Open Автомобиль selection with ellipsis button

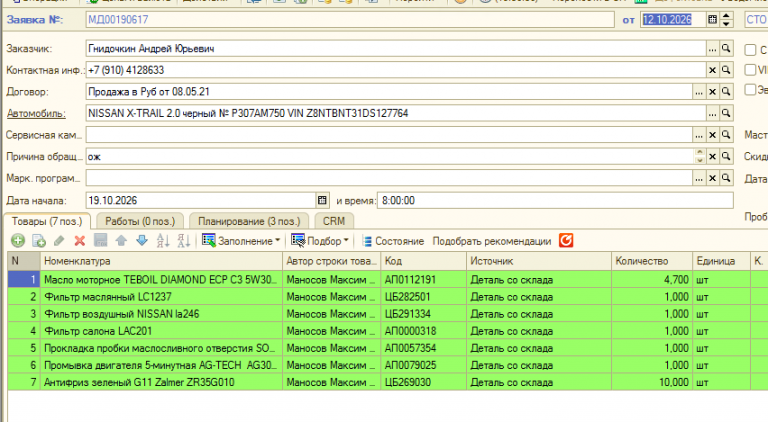712,113
